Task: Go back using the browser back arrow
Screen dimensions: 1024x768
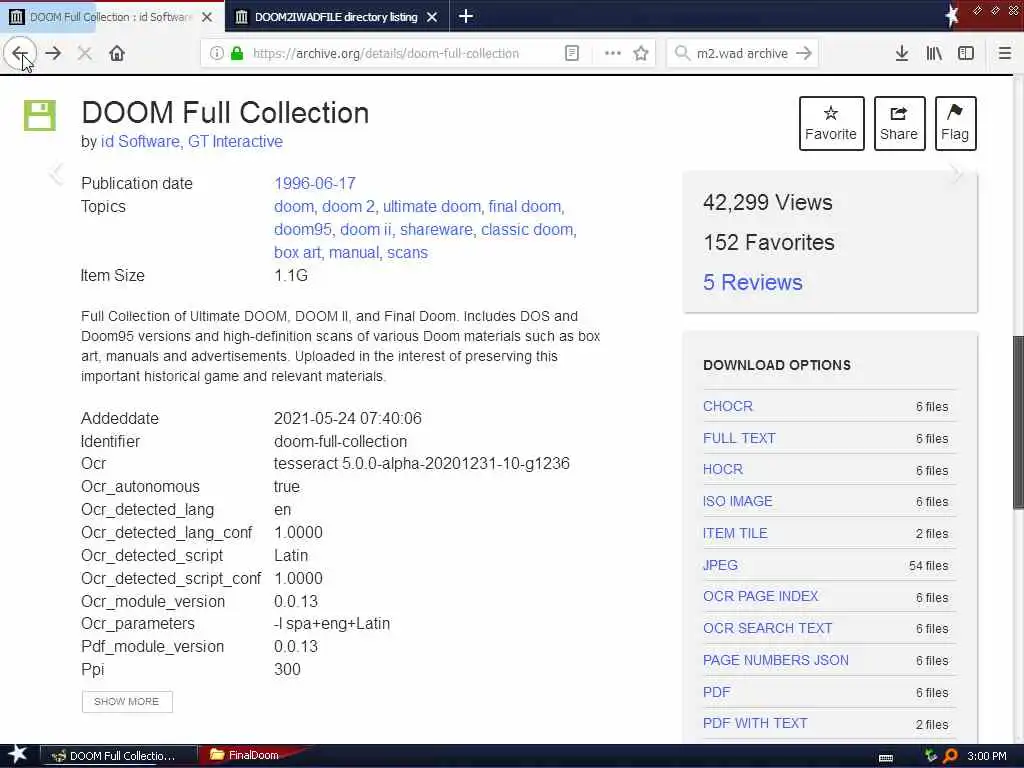Action: click(19, 54)
